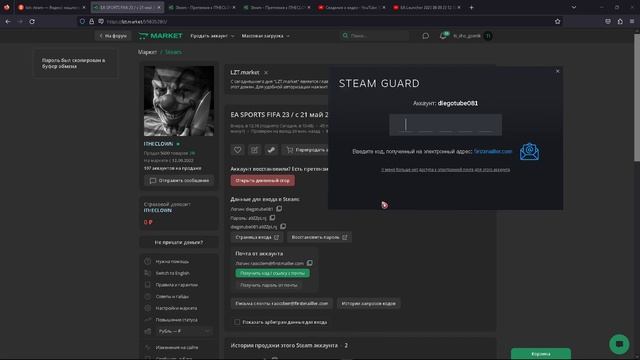Copy login:password combo with copy icon

point(283,227)
